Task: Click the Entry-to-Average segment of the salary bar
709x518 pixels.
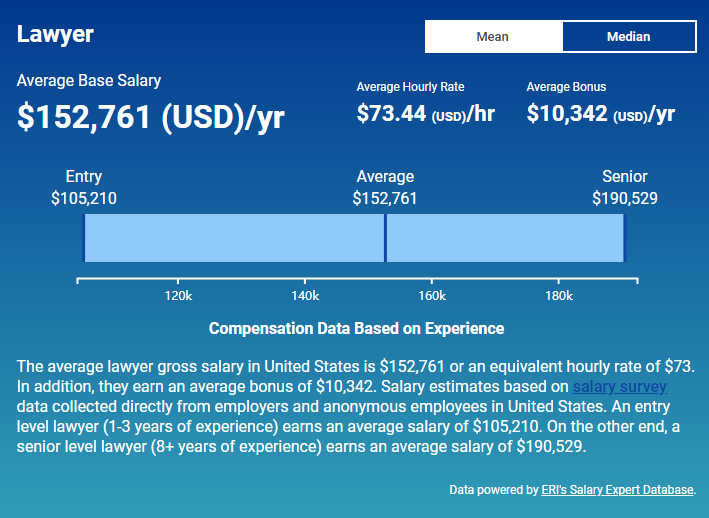Action: [234, 238]
